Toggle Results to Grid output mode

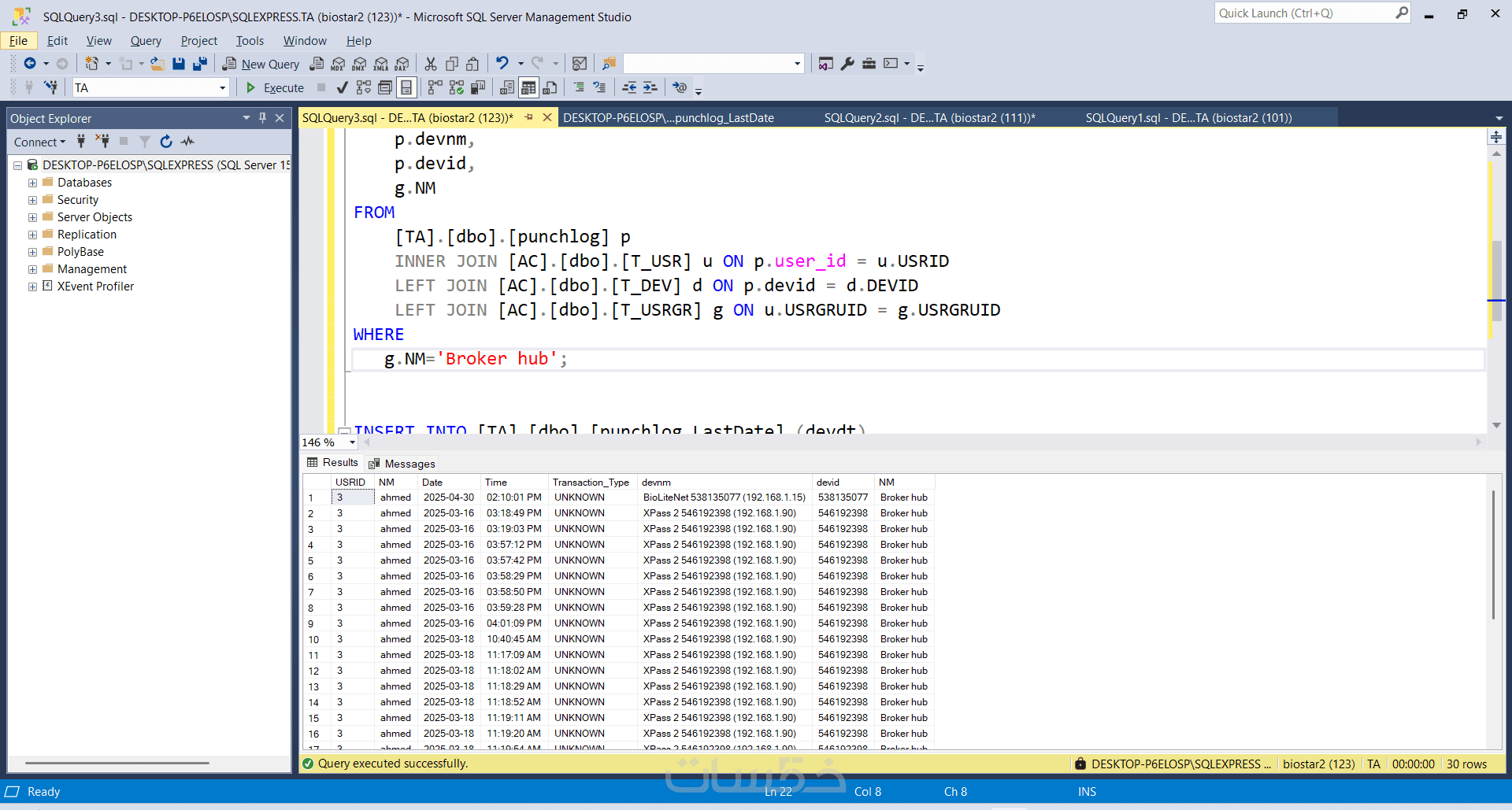[x=528, y=87]
